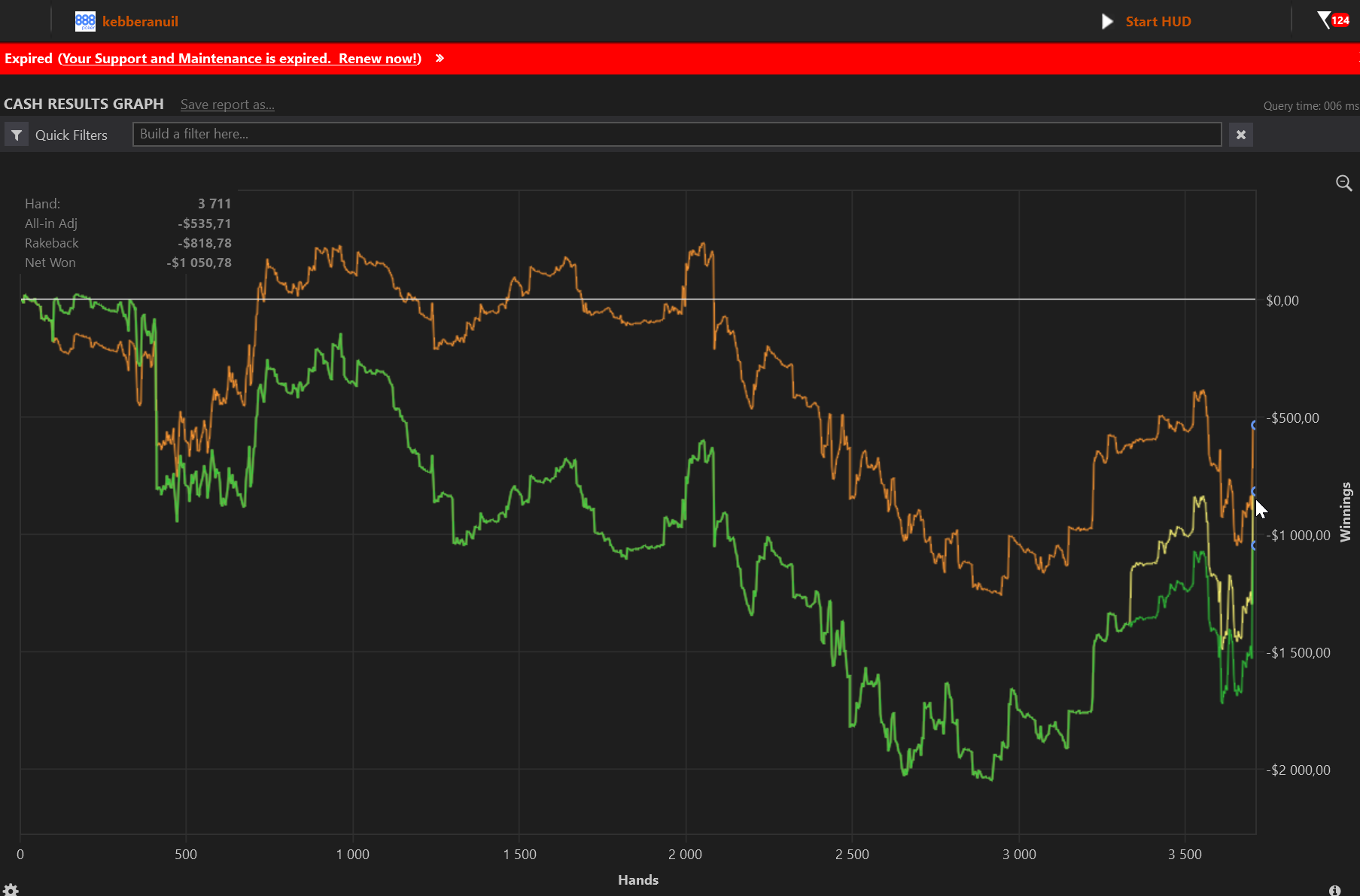Viewport: 1360px width, 896px height.
Task: Click the Hand count value 3 711
Action: [x=214, y=204]
